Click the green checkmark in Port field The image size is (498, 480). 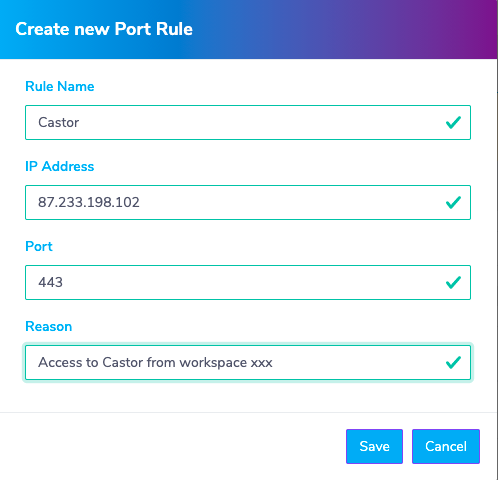coord(453,282)
